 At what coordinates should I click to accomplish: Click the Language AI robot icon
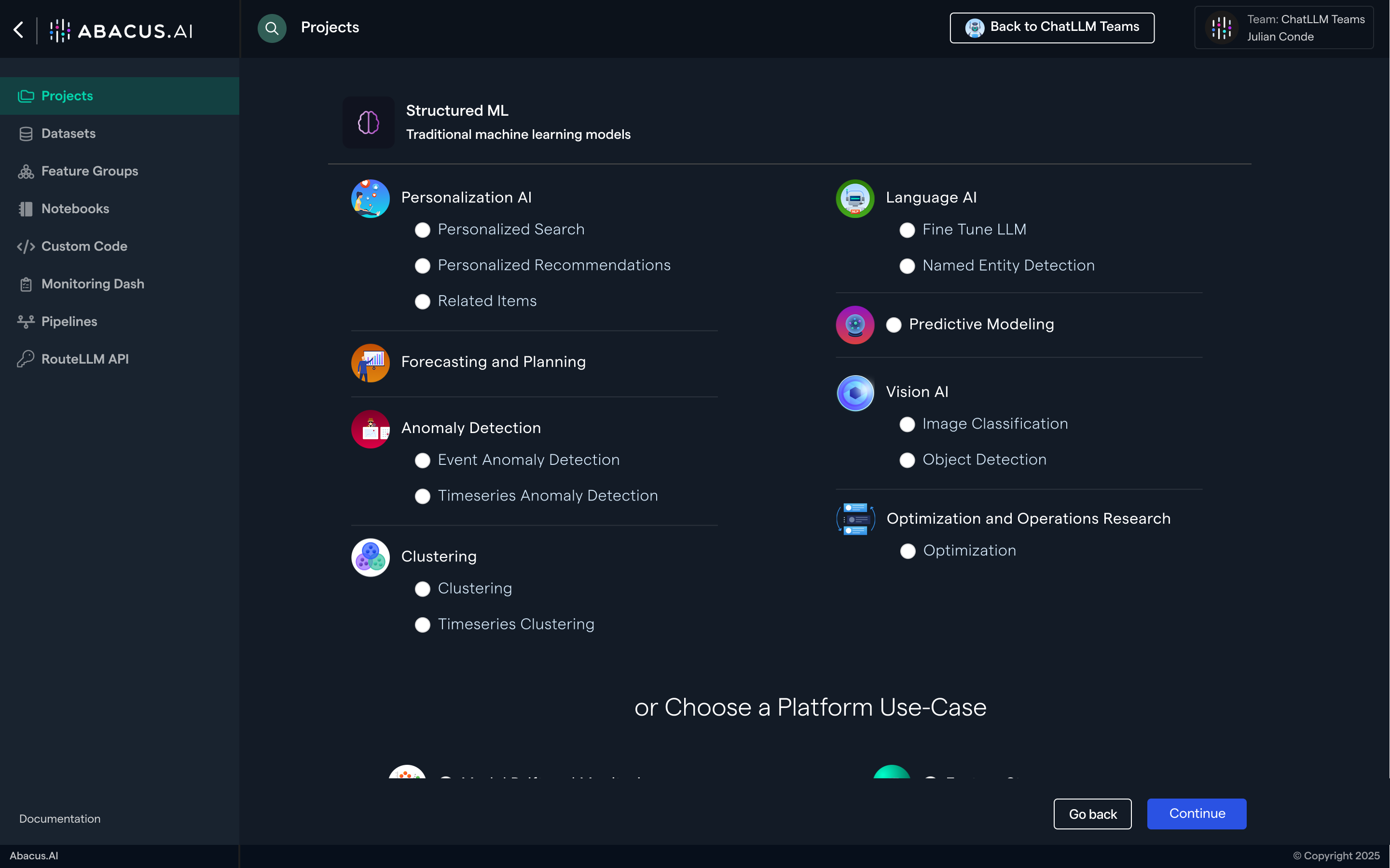tap(854, 199)
